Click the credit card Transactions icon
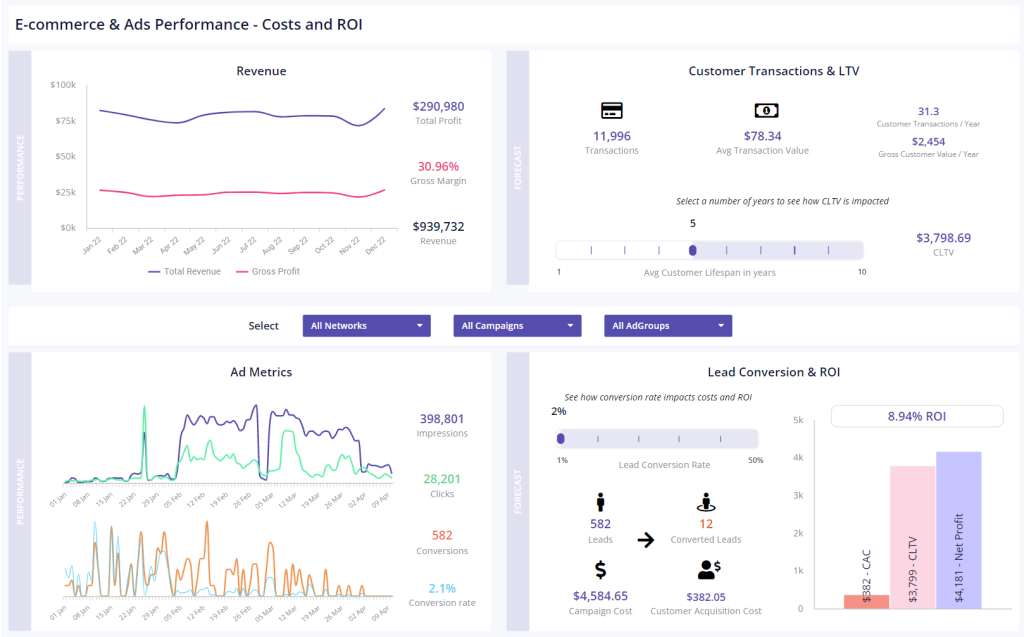The width and height of the screenshot is (1024, 637). point(611,110)
